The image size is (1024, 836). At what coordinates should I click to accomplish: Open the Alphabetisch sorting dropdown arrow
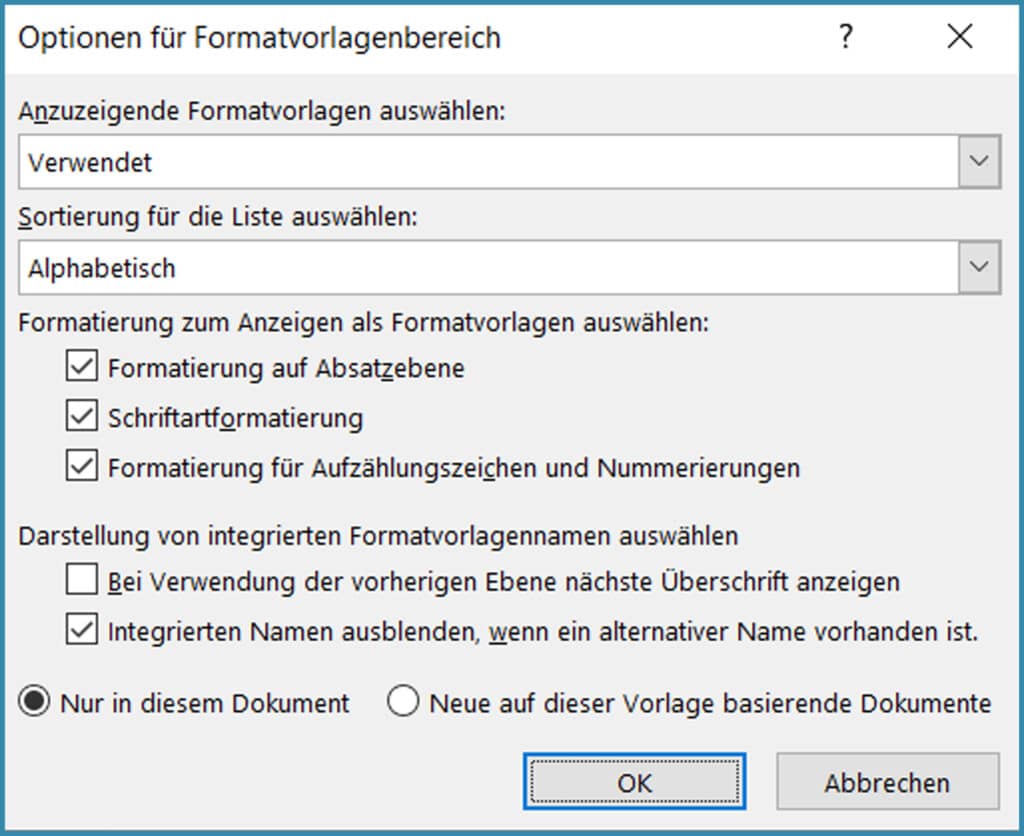coord(979,268)
